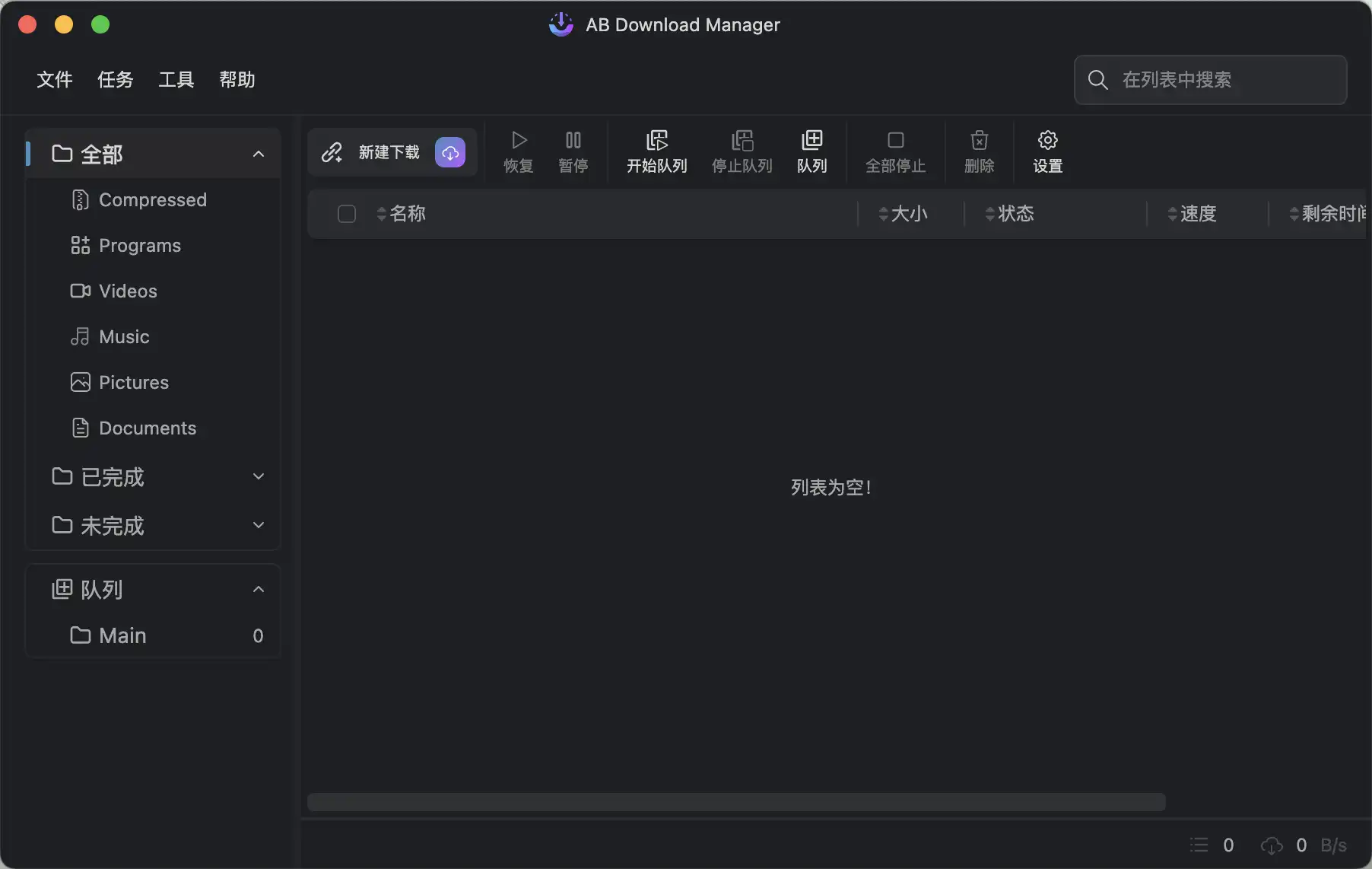Select the Main queue
This screenshot has height=869, width=1372.
(153, 635)
